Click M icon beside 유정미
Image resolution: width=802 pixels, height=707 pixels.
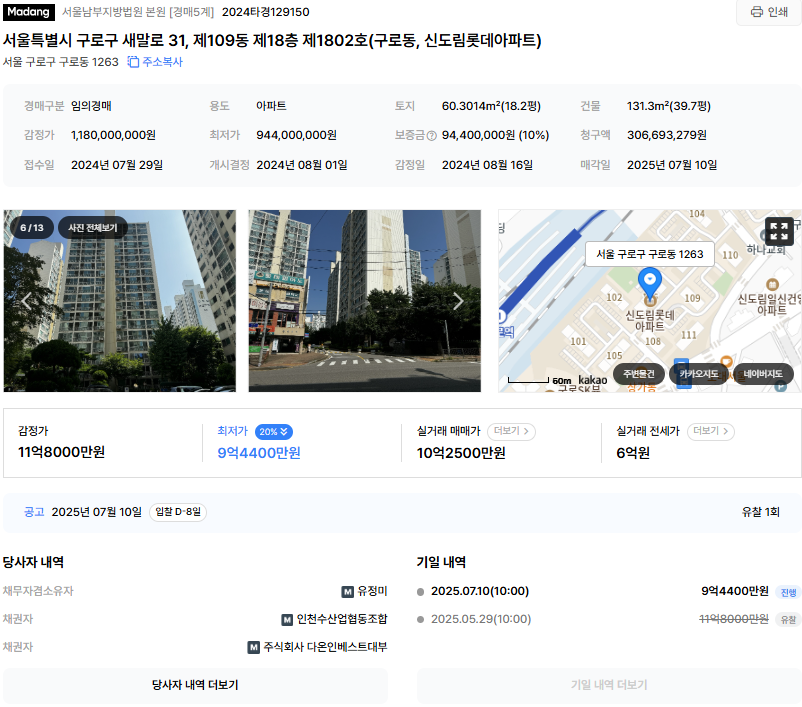pyautogui.click(x=348, y=592)
